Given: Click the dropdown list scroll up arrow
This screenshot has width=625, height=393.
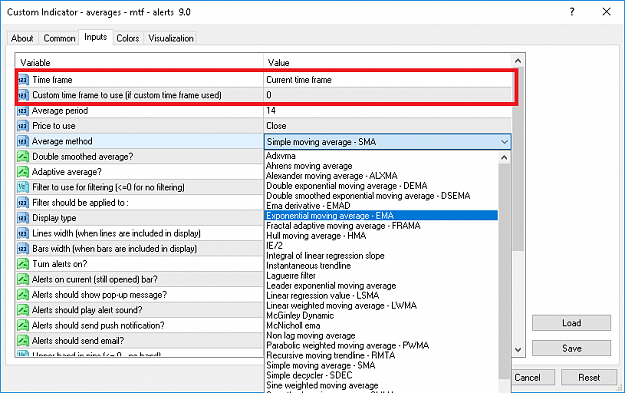Looking at the screenshot, I should click(x=504, y=157).
